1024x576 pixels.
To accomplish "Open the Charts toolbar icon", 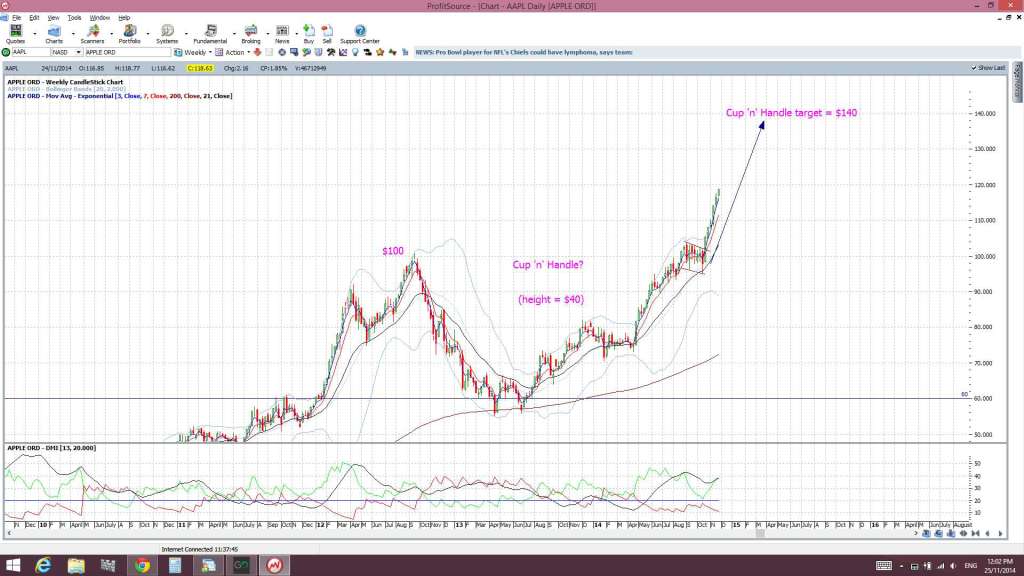I will (x=54, y=31).
